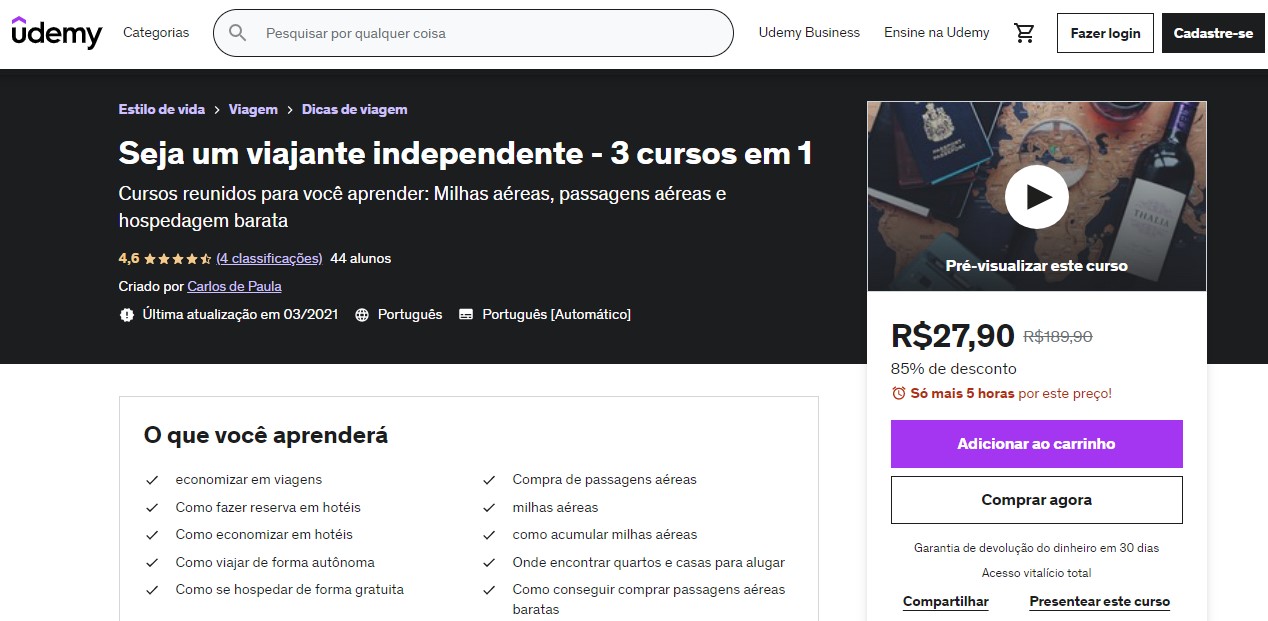
Task: Click the search magnifier icon
Action: click(x=238, y=33)
